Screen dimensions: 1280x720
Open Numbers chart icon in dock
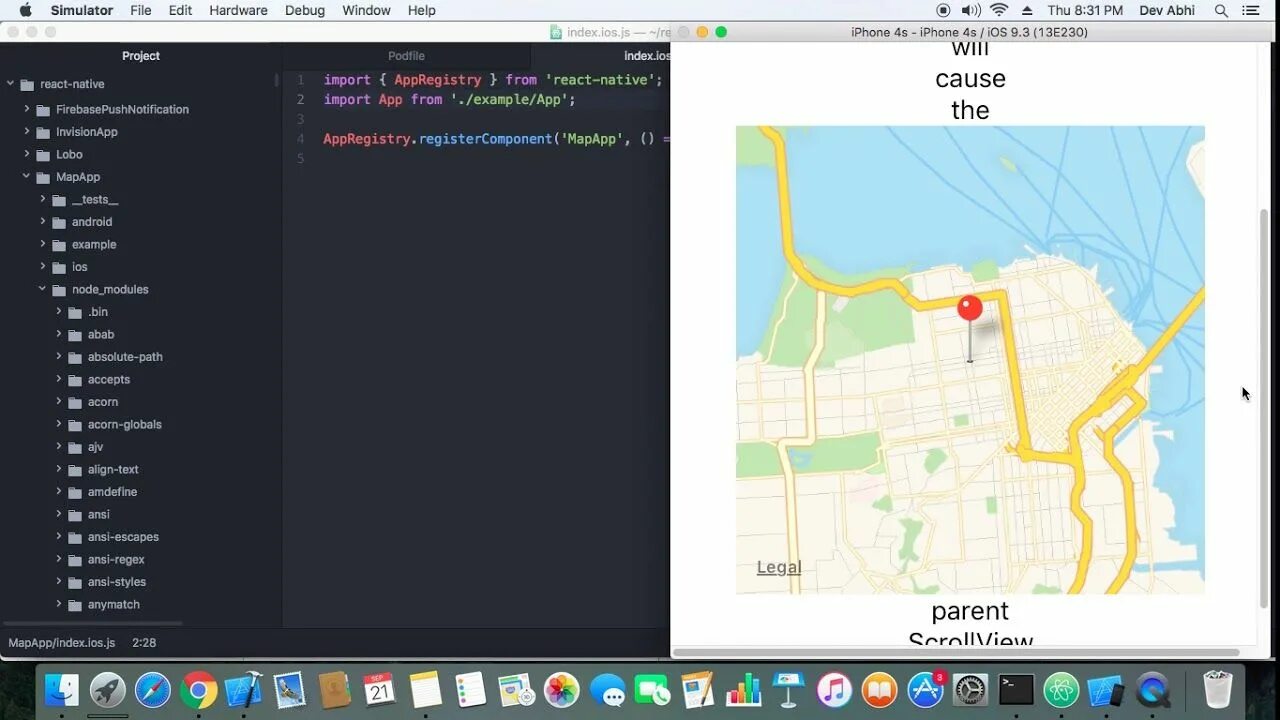[x=743, y=690]
